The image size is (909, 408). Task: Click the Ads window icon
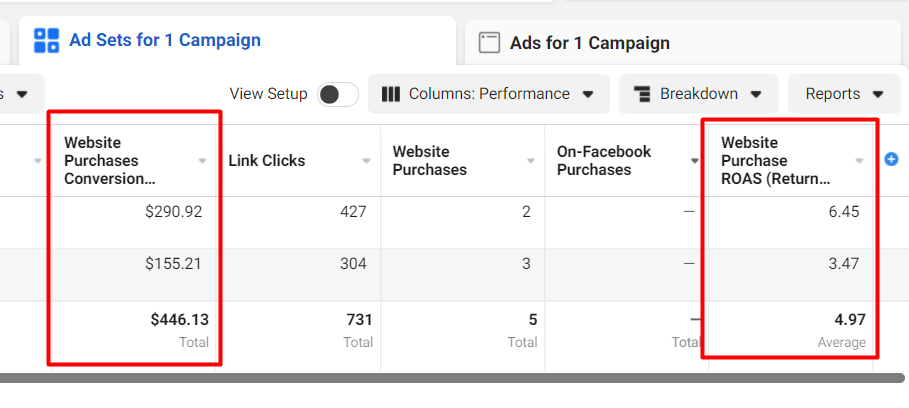coord(489,43)
